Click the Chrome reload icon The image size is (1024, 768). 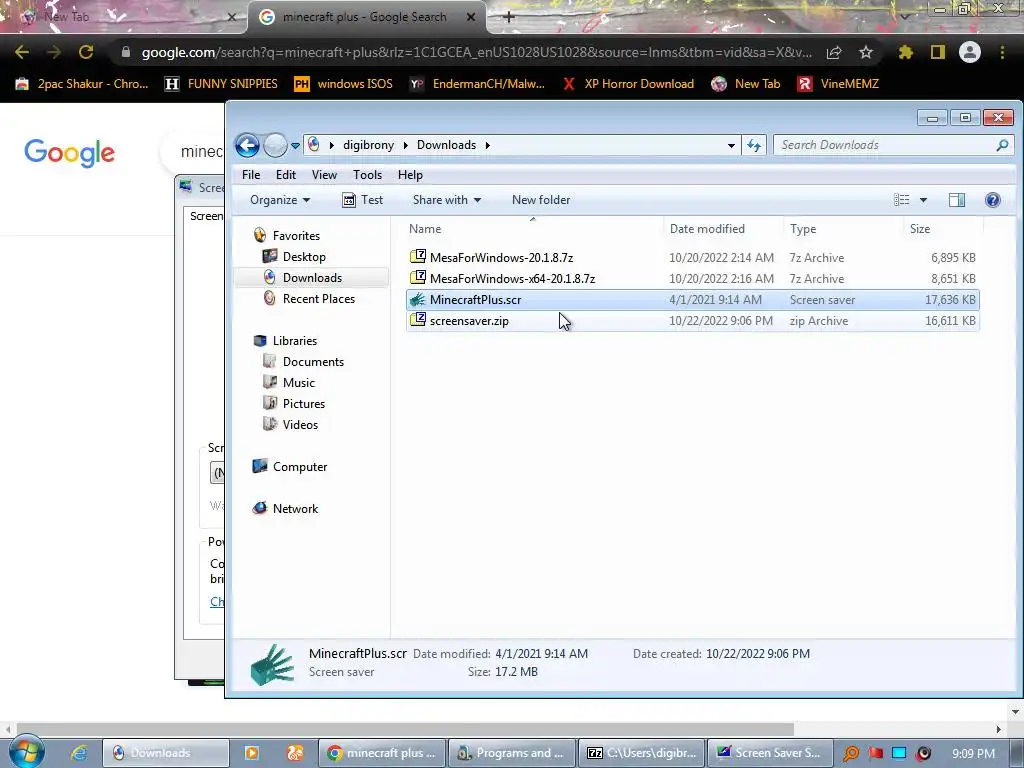pyautogui.click(x=86, y=52)
